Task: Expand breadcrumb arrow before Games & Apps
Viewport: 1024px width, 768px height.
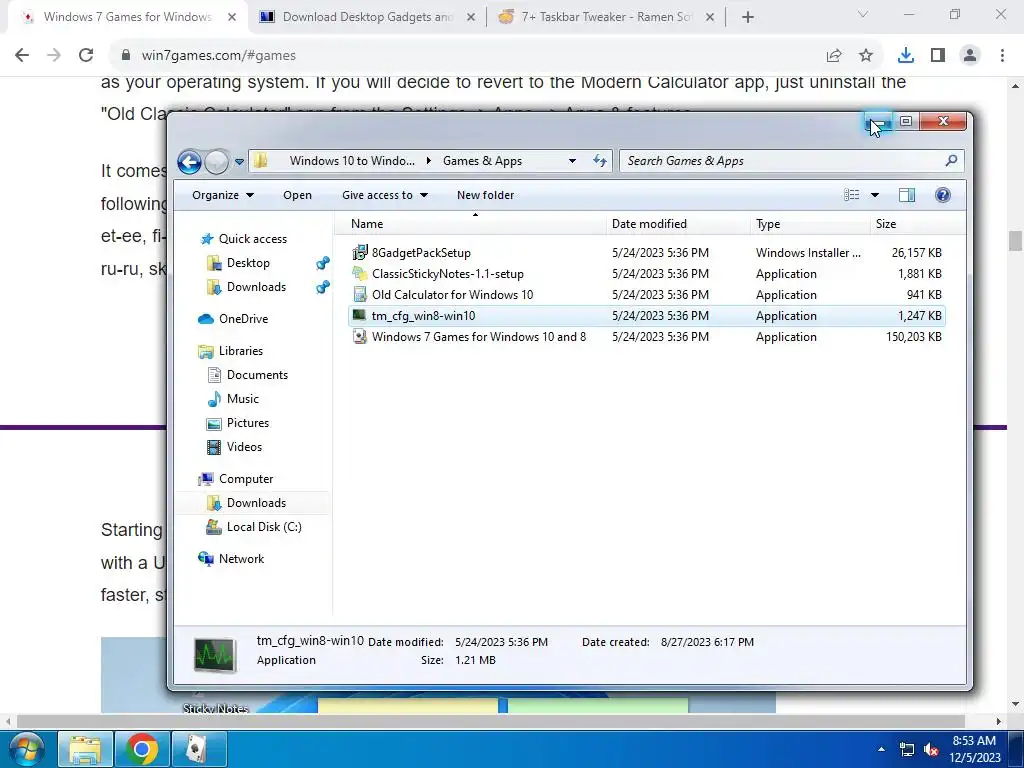Action: [x=428, y=161]
